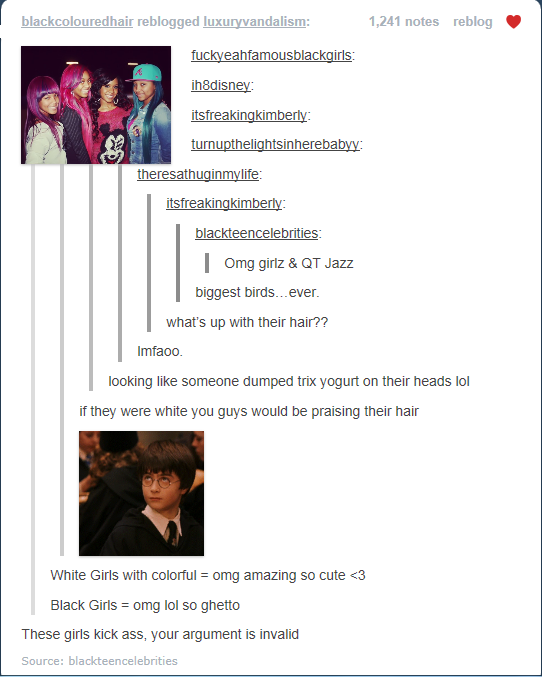Click first itsfreakingkimberly link beside photo
Image resolution: width=542 pixels, height=678 pixels.
(249, 115)
